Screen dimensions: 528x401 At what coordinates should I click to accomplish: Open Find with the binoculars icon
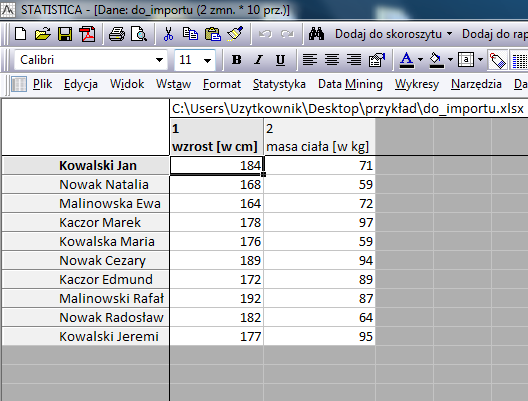tap(317, 34)
